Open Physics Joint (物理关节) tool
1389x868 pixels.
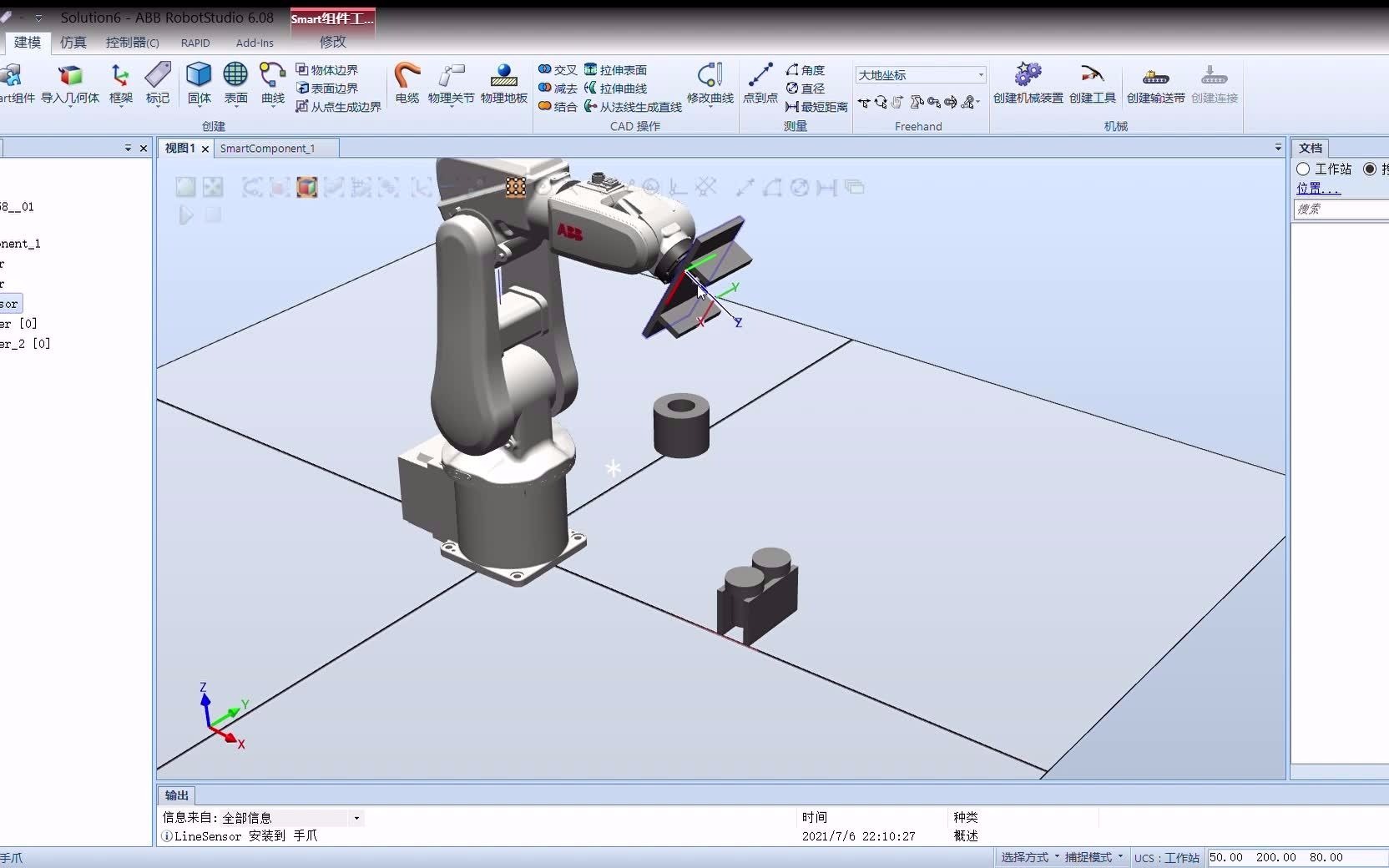tap(451, 83)
